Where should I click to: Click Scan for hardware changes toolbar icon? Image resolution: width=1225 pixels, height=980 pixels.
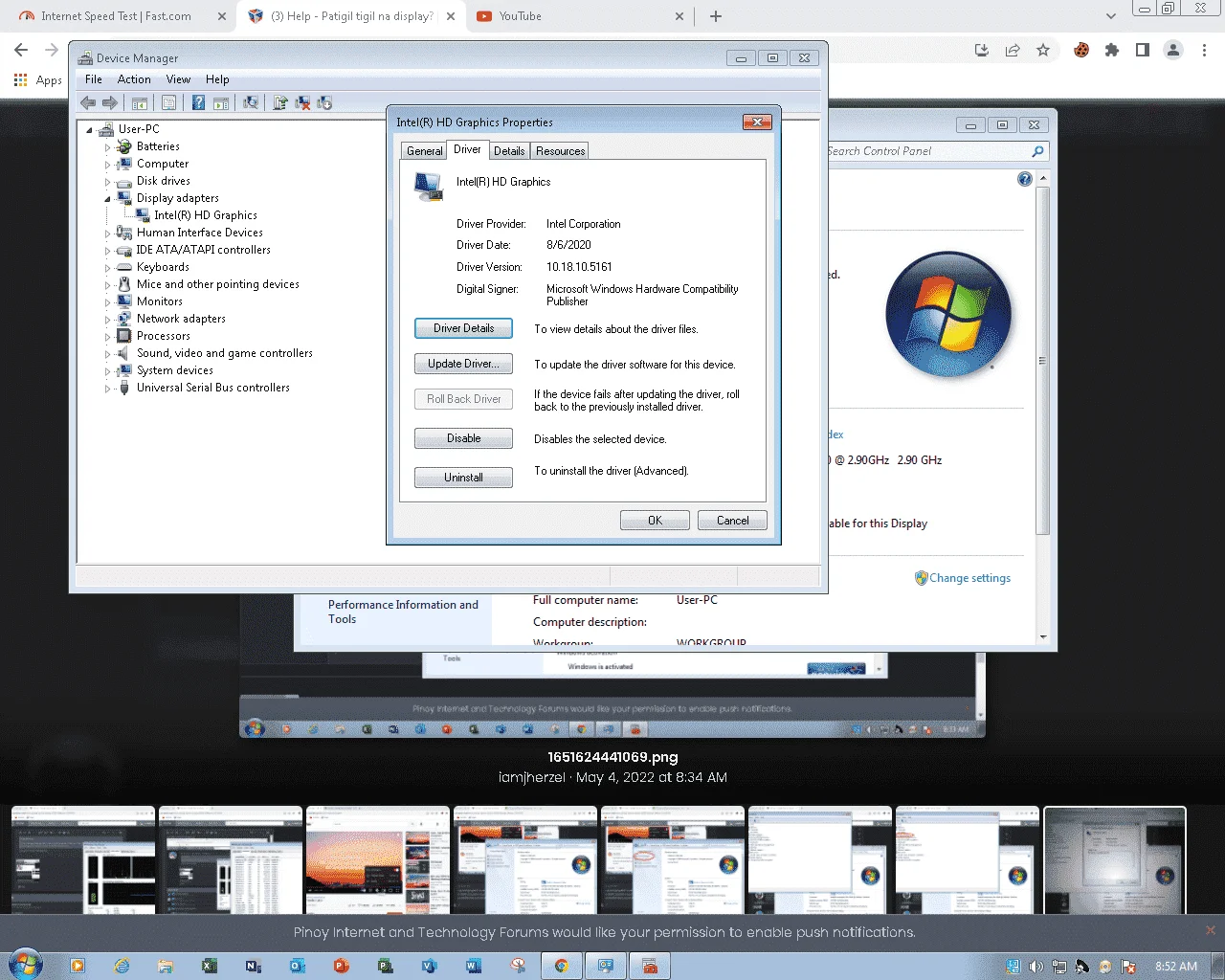pyautogui.click(x=251, y=103)
